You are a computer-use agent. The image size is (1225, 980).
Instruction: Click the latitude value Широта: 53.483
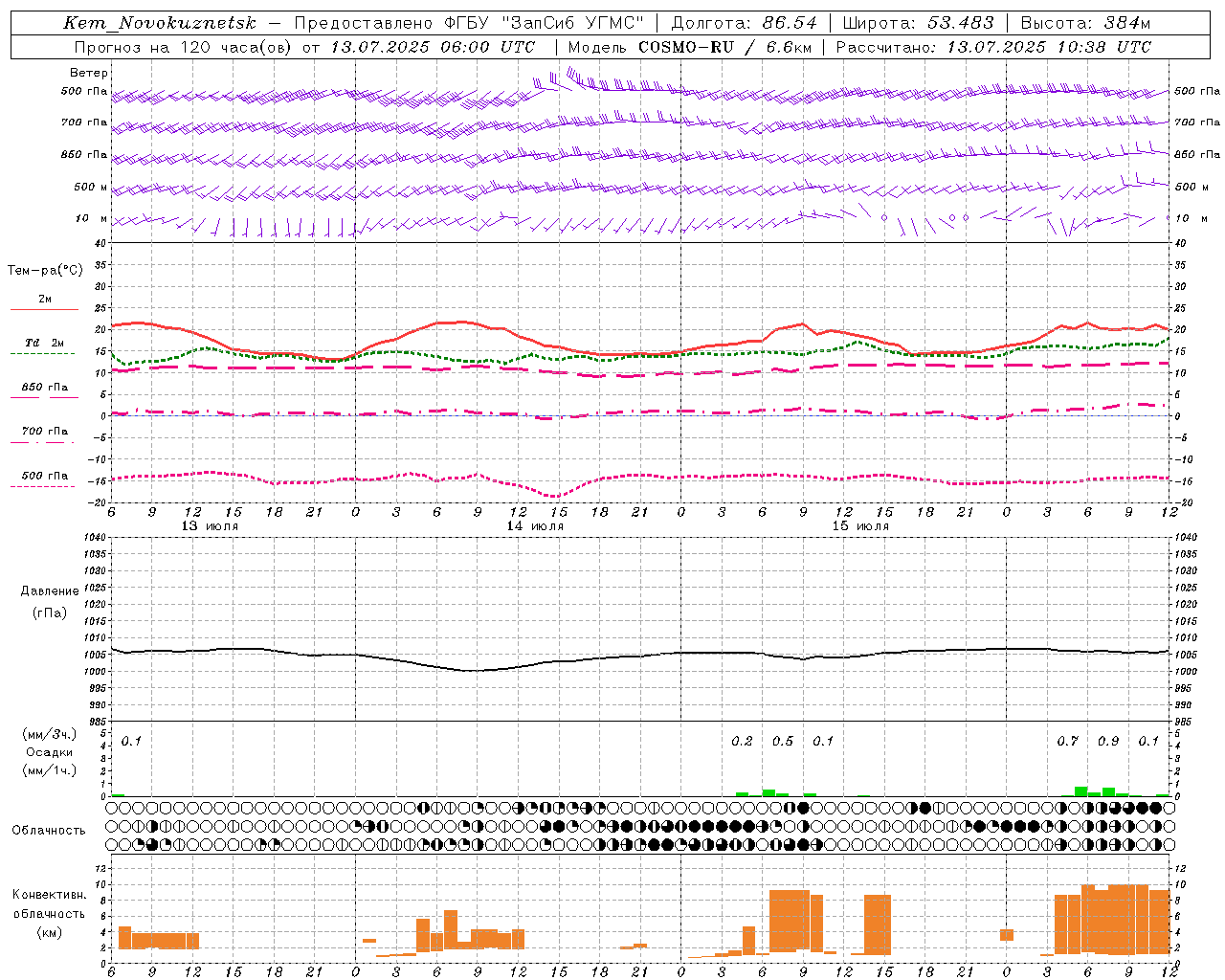coord(918,23)
